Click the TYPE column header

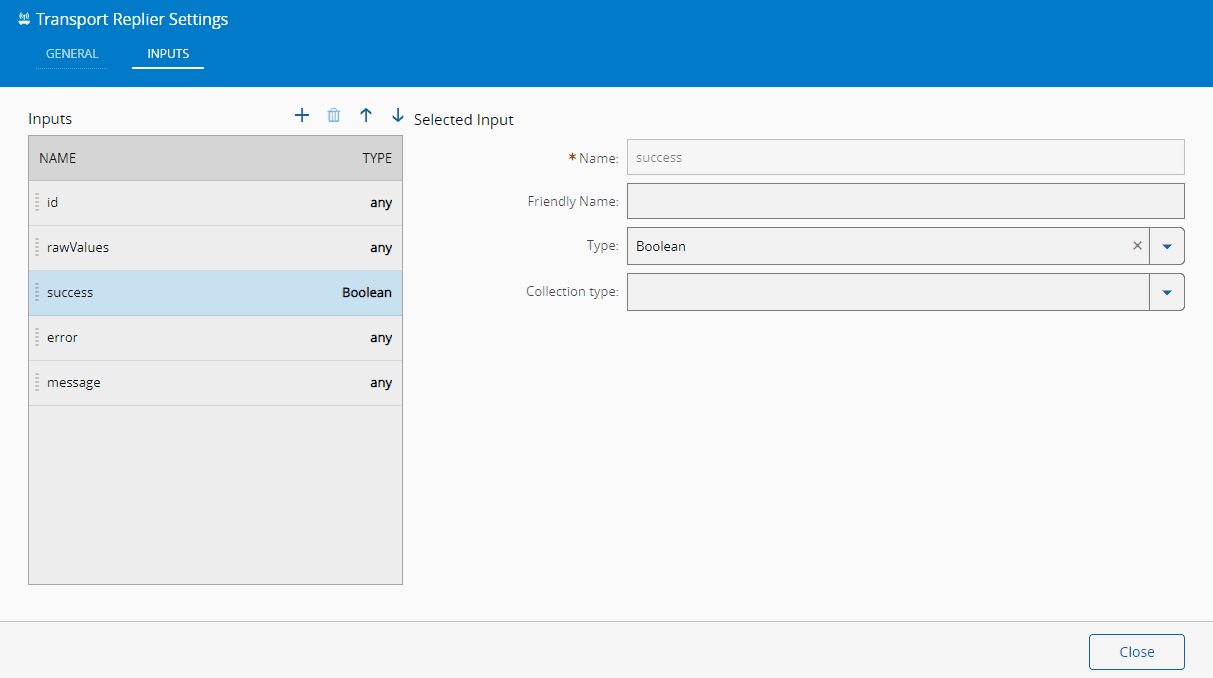(376, 158)
